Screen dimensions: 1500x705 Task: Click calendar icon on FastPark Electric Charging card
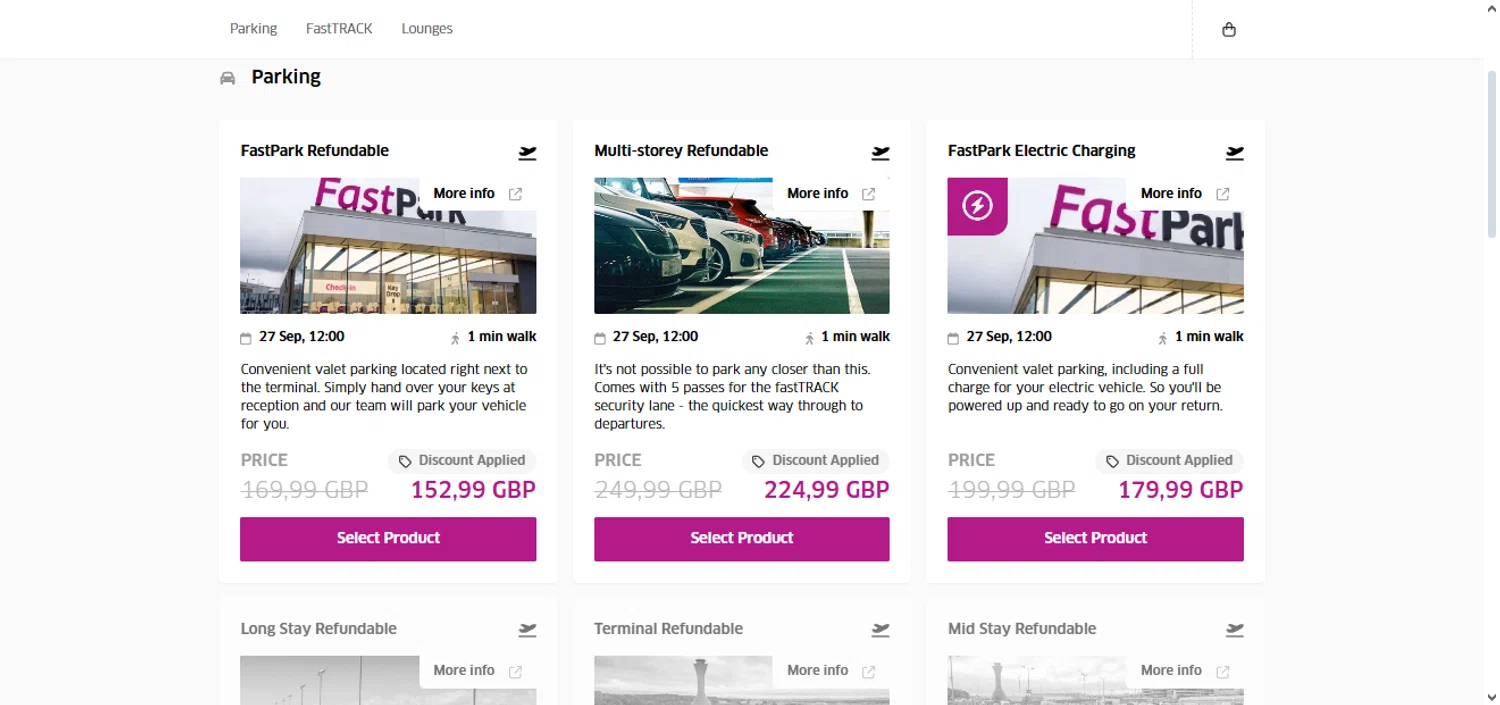953,338
